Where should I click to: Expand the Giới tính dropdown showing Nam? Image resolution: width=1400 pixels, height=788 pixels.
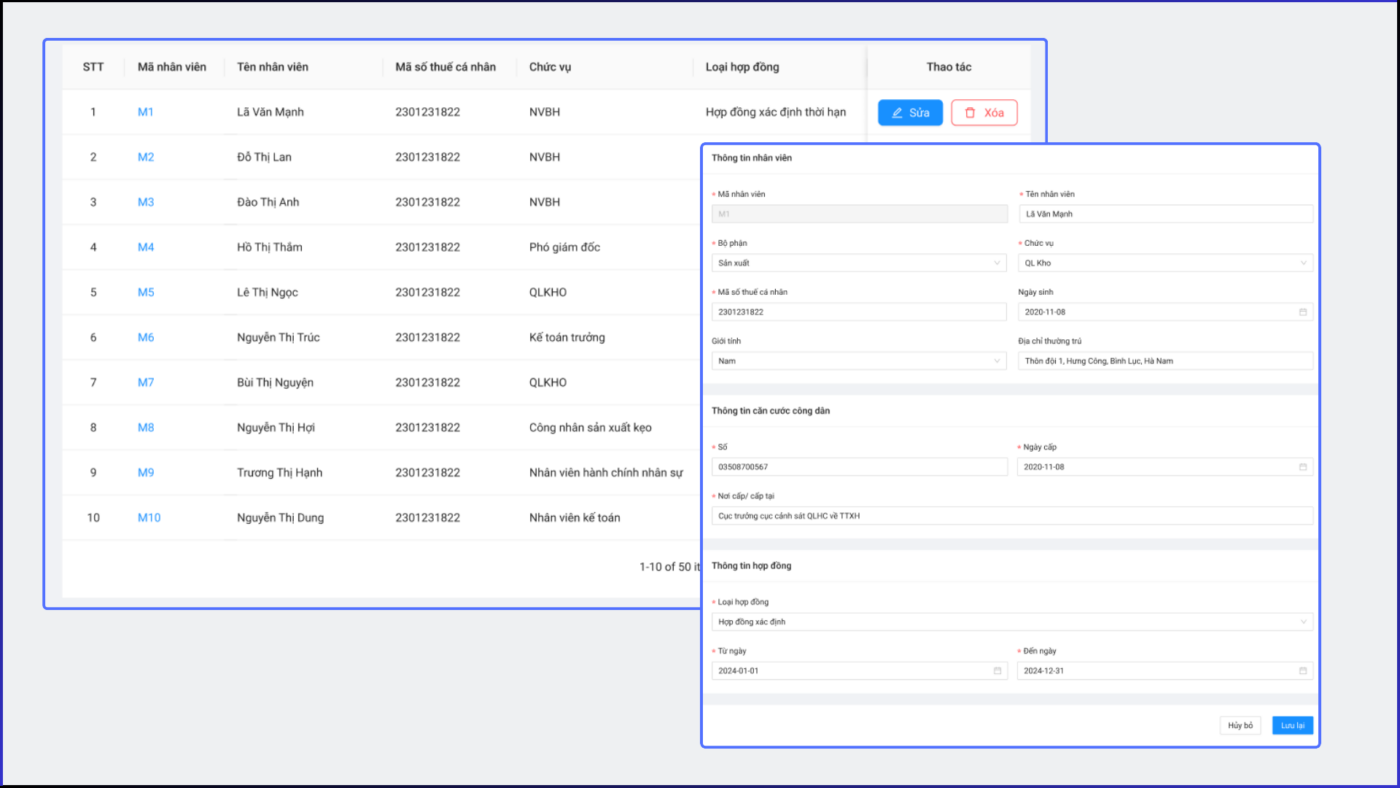[859, 361]
